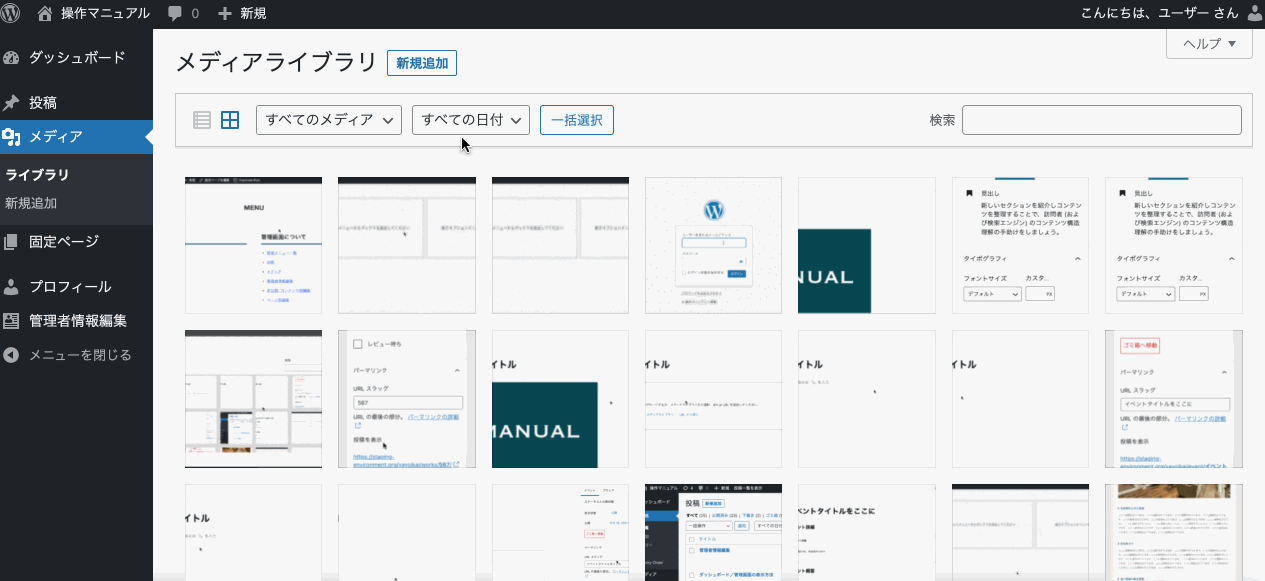Image resolution: width=1265 pixels, height=581 pixels.
Task: Open the site home icon 操作マニュアル
Action: pos(44,13)
